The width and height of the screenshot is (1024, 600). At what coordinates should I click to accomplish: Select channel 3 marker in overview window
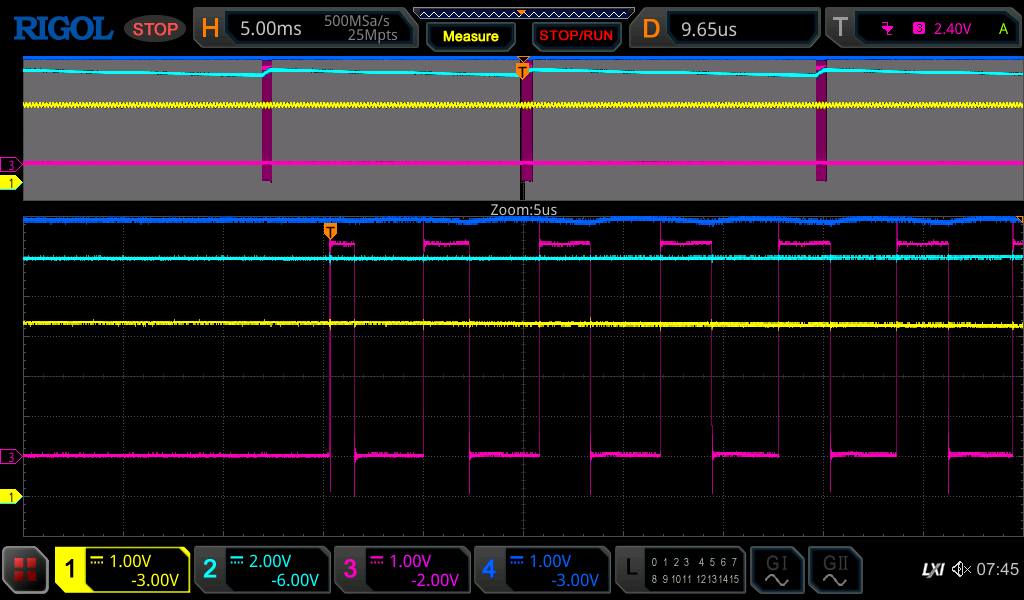click(10, 165)
